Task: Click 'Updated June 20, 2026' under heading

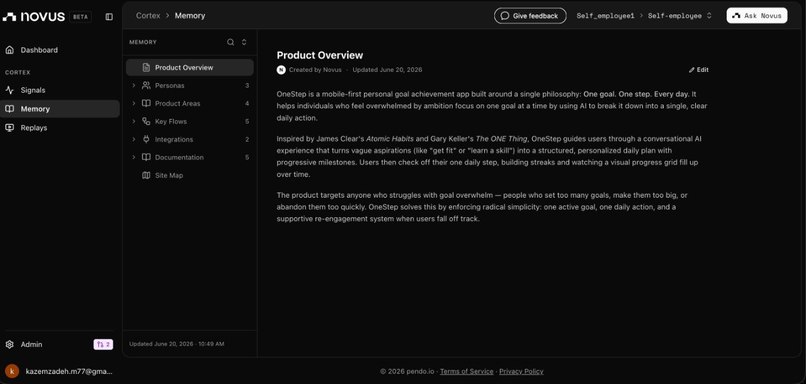Action: point(387,70)
